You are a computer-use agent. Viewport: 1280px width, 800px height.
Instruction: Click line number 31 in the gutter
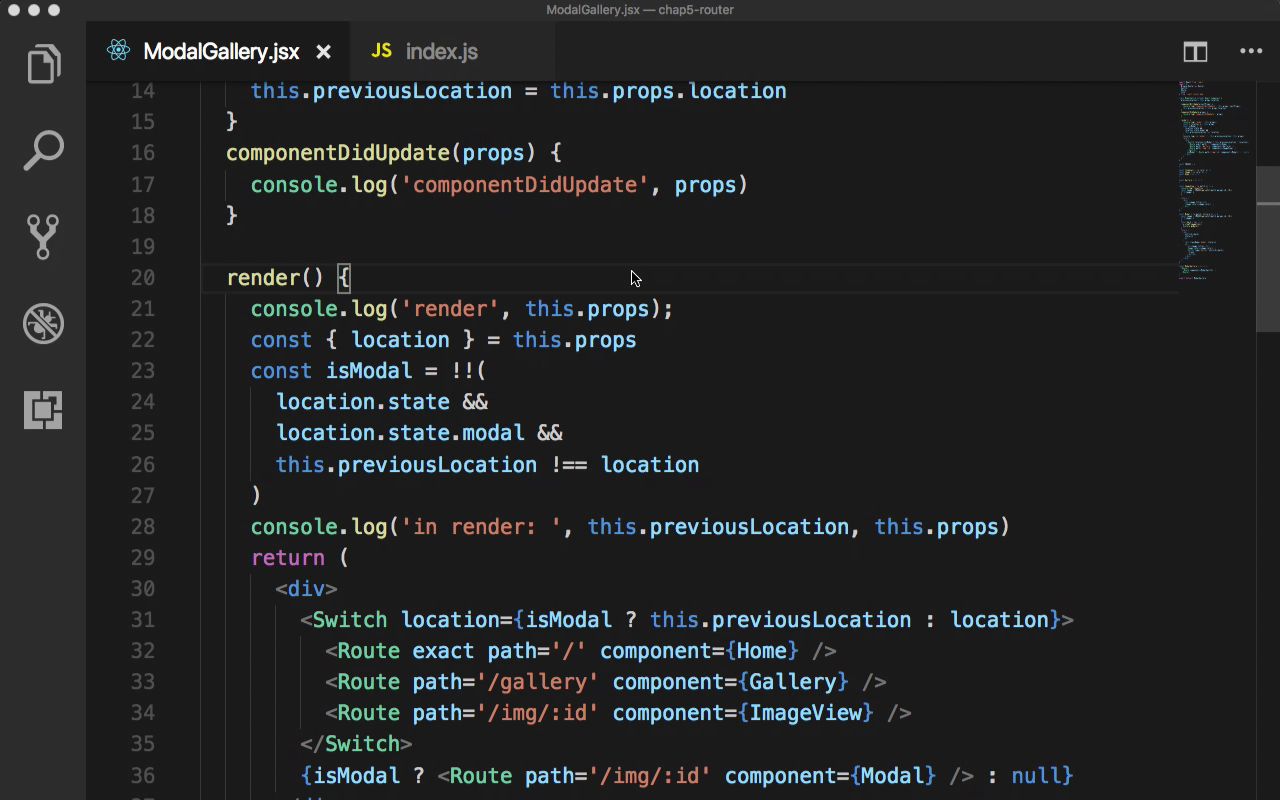click(142, 620)
